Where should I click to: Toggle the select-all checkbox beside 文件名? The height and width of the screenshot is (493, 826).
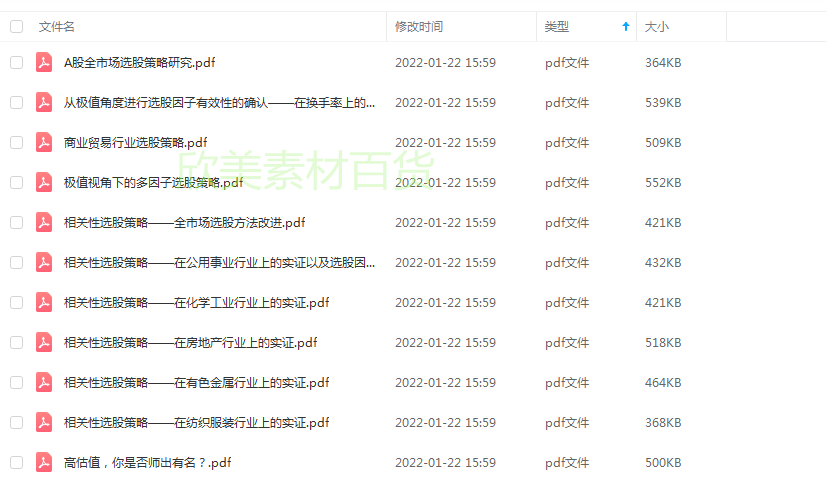coord(16,26)
